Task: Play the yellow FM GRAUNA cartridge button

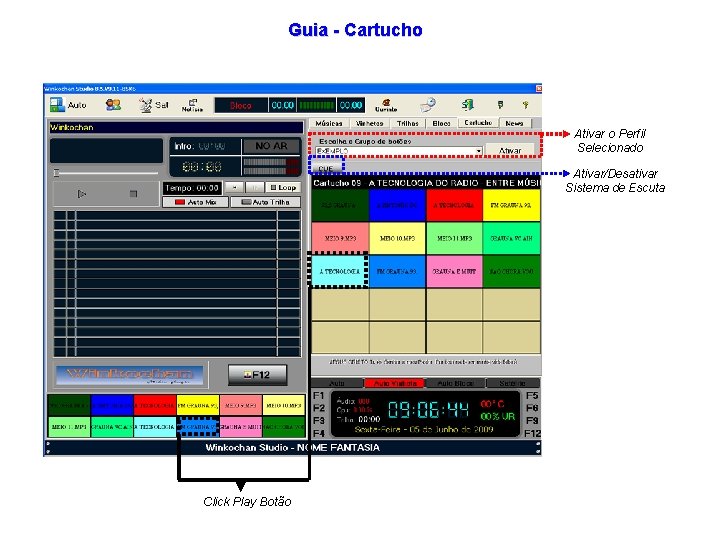Action: pyautogui.click(x=511, y=205)
